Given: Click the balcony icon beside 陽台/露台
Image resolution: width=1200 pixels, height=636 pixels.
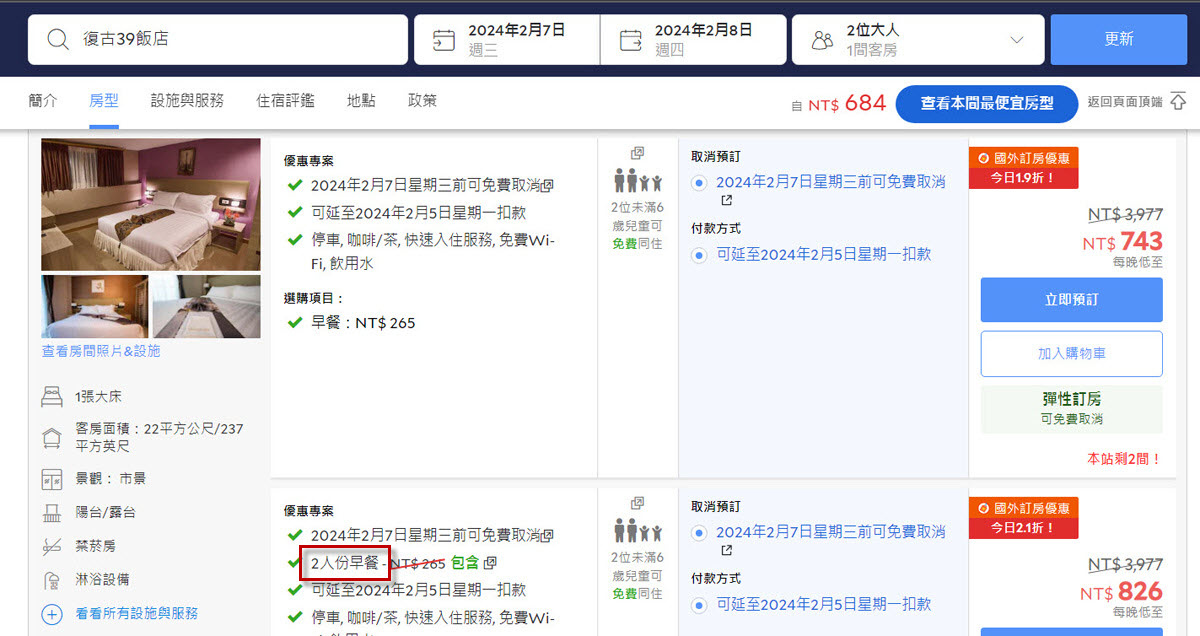Looking at the screenshot, I should point(52,512).
